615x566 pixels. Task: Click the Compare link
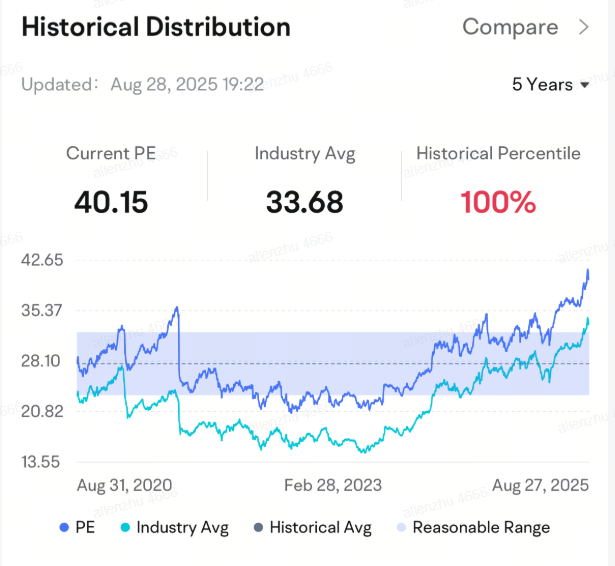pos(510,28)
